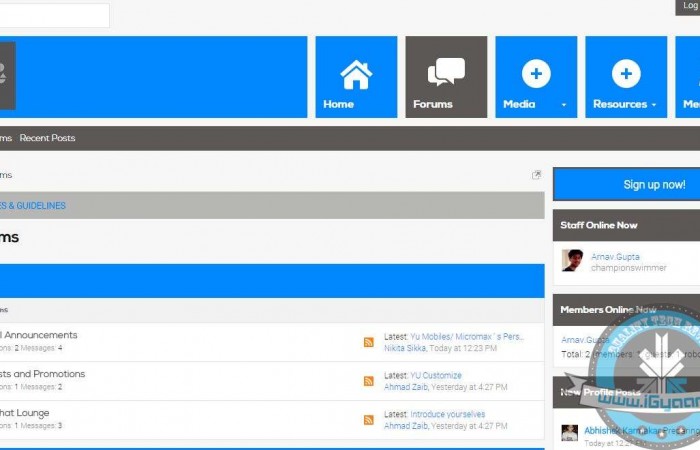Click RSS feed icon for Announcements forum
This screenshot has width=700, height=450.
[369, 342]
